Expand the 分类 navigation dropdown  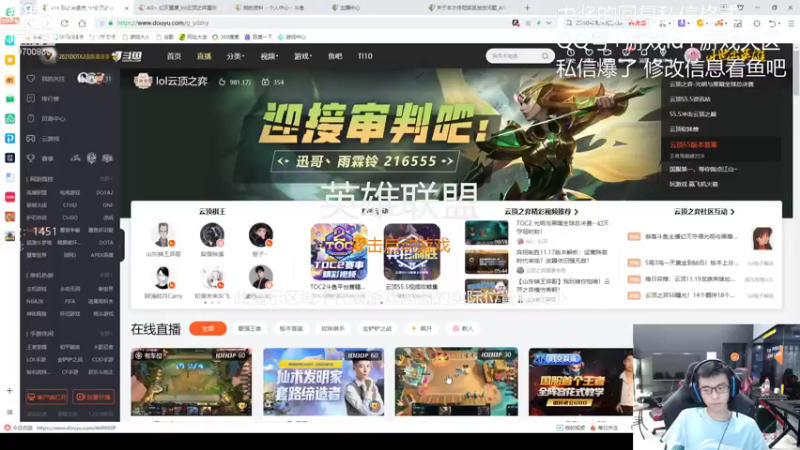point(235,56)
